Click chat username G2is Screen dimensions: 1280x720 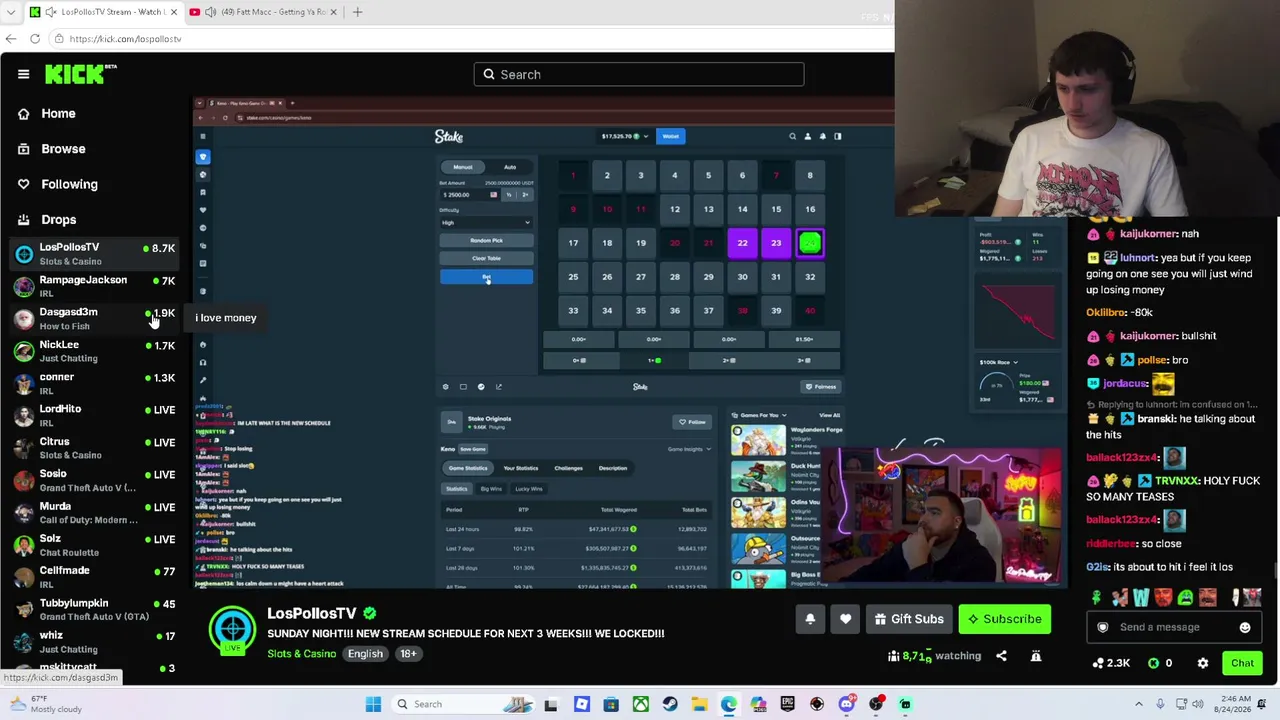[1097, 567]
